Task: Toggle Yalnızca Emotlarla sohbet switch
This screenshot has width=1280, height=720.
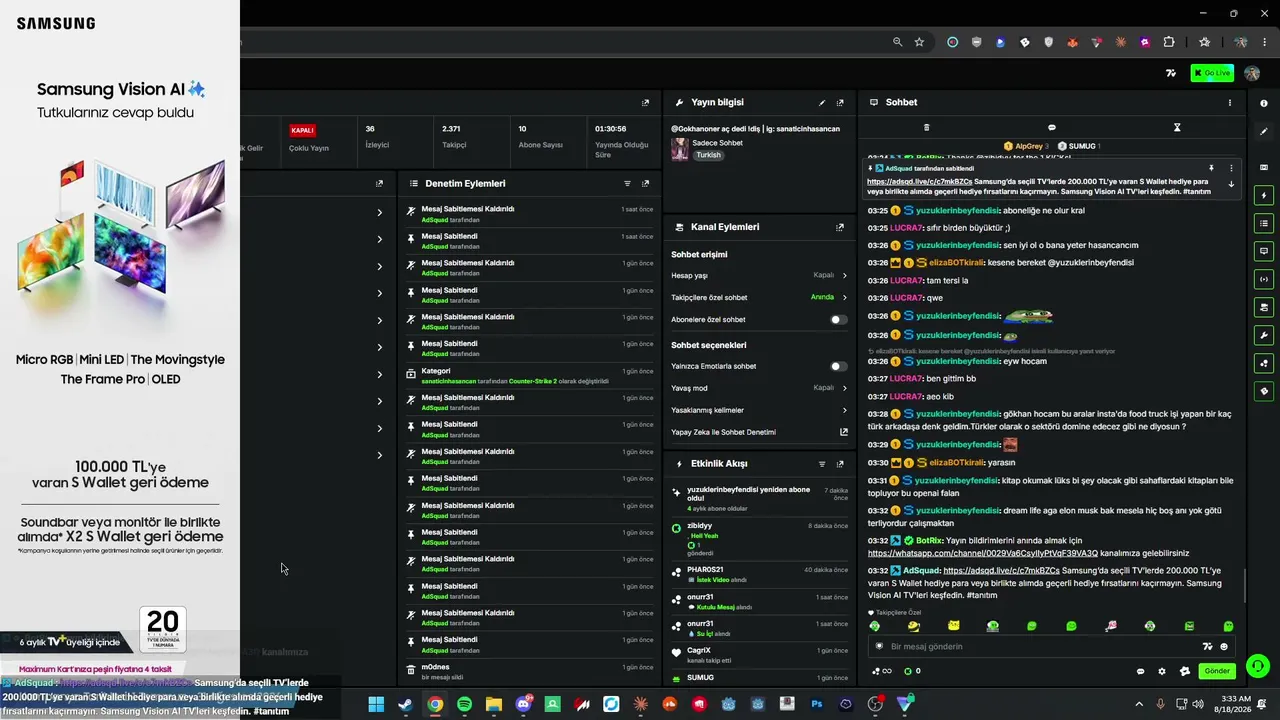Action: point(838,367)
